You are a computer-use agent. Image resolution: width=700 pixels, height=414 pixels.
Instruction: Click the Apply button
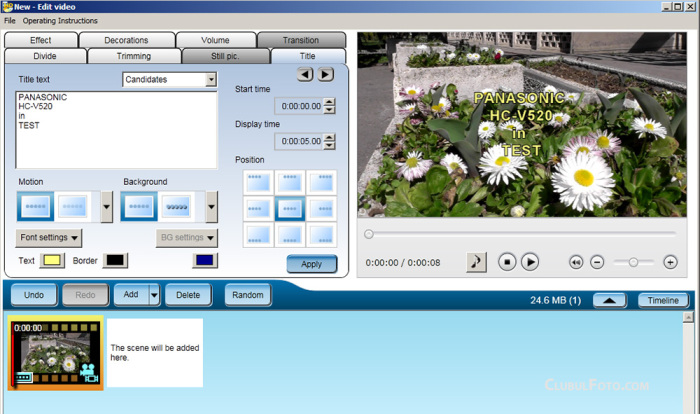tap(312, 264)
